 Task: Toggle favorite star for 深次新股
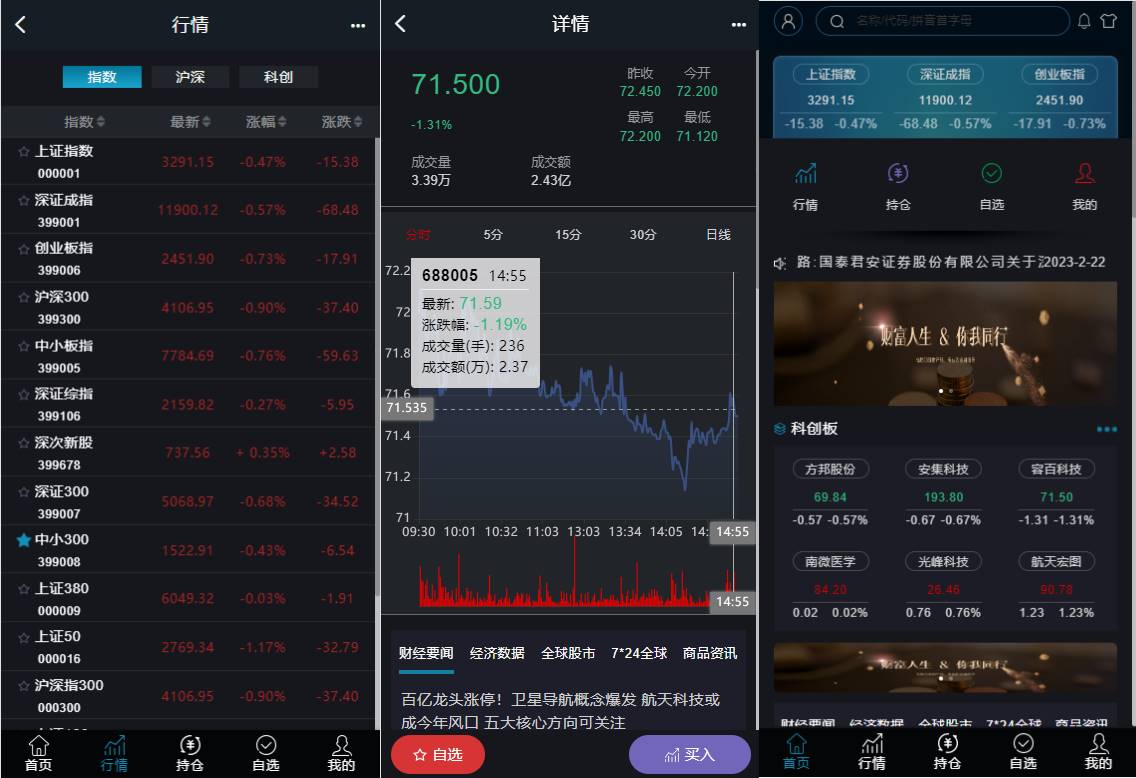pos(24,443)
